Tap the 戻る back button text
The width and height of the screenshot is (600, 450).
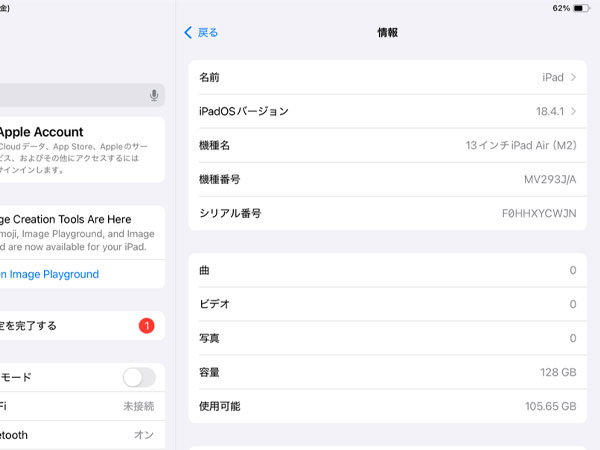click(x=208, y=33)
